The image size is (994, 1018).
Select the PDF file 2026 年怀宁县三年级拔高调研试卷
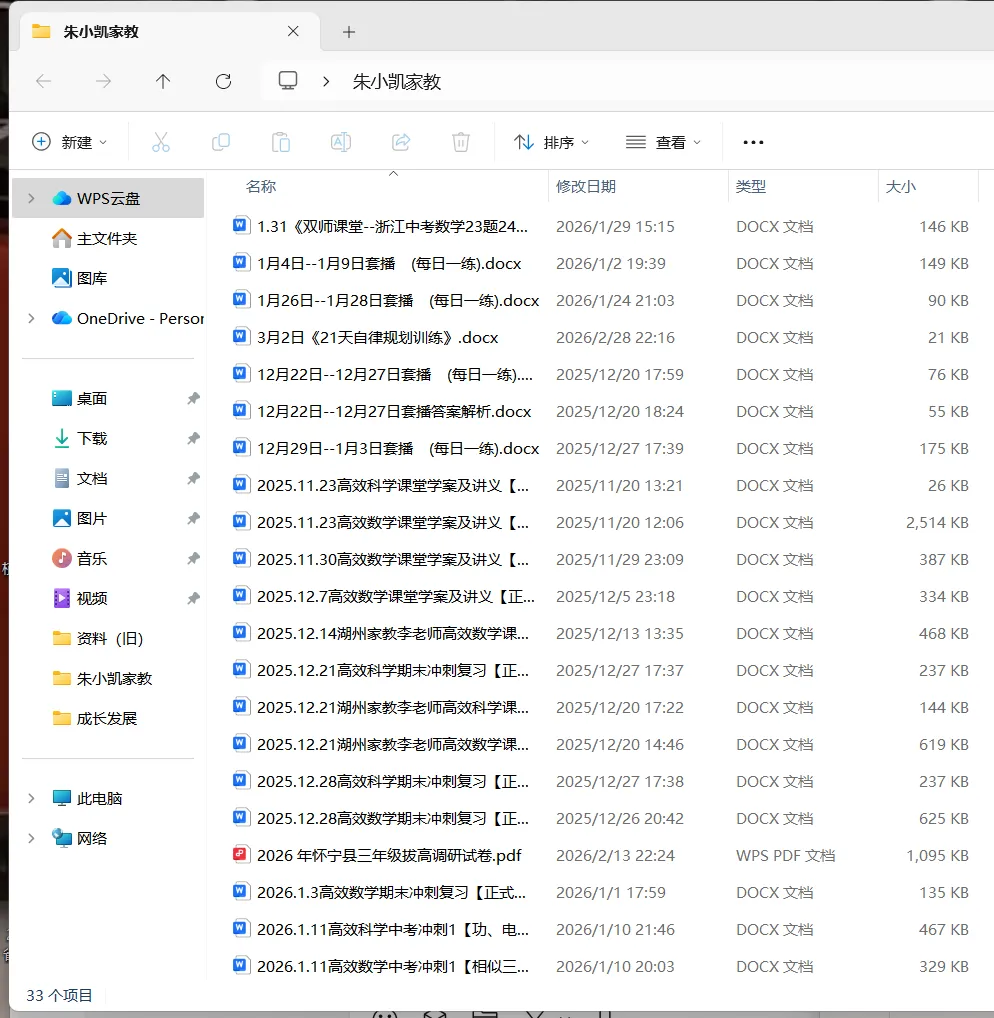pos(389,856)
